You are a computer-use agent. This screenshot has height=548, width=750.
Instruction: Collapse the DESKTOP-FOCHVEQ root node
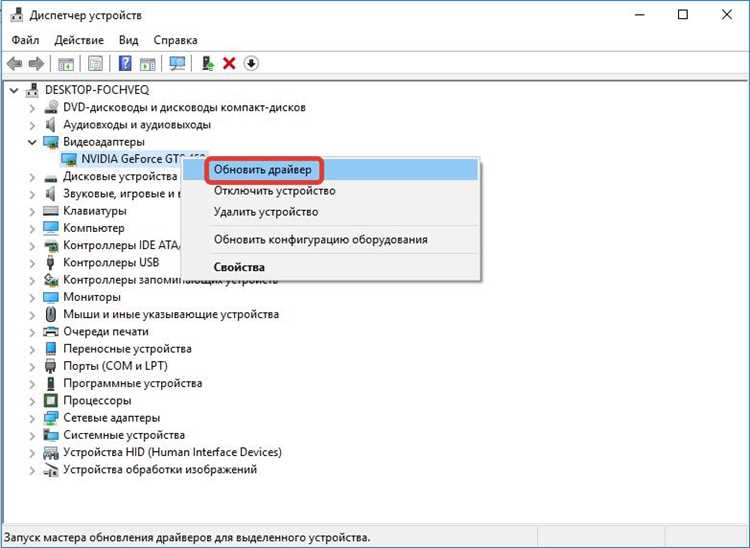pos(14,90)
